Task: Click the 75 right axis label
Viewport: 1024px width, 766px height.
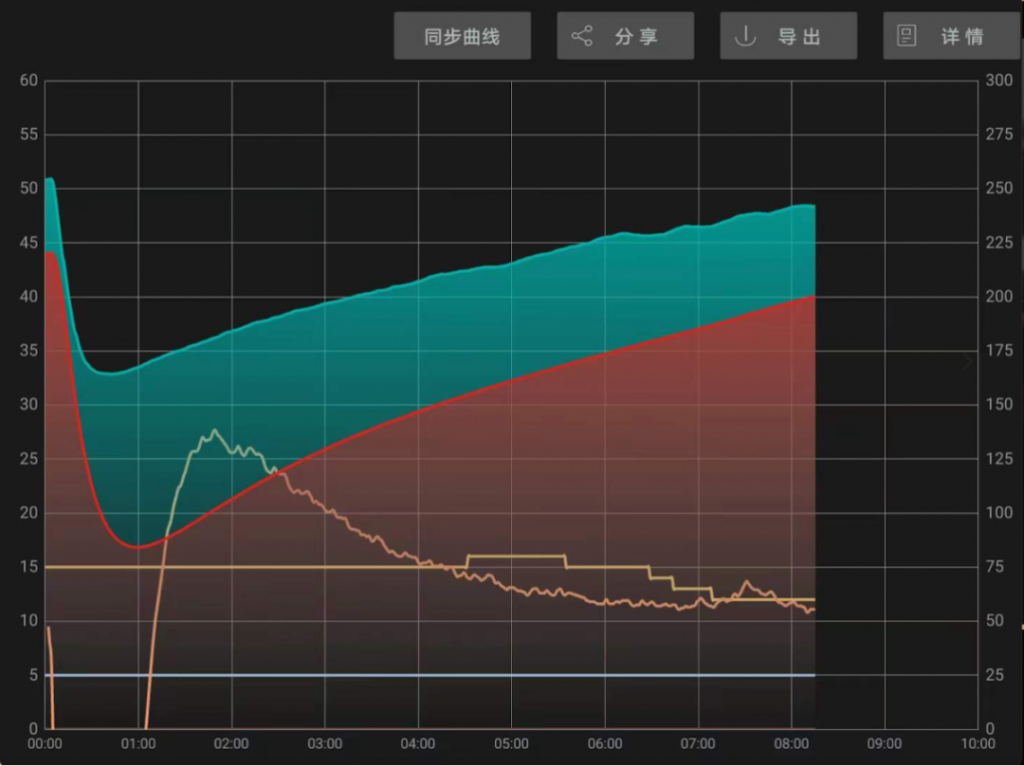Action: coord(995,566)
